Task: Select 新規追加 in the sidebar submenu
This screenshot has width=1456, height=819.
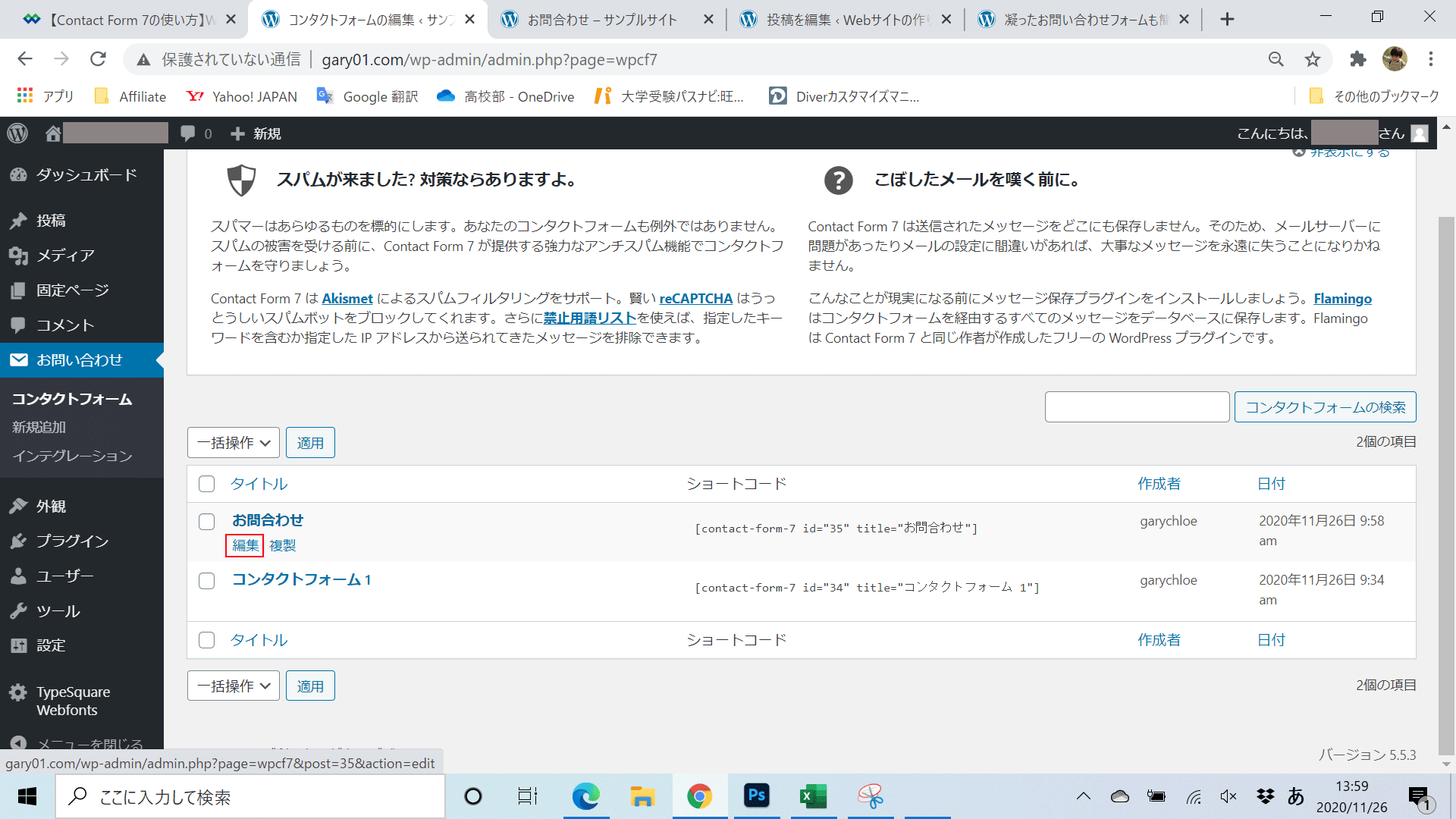Action: pyautogui.click(x=39, y=427)
